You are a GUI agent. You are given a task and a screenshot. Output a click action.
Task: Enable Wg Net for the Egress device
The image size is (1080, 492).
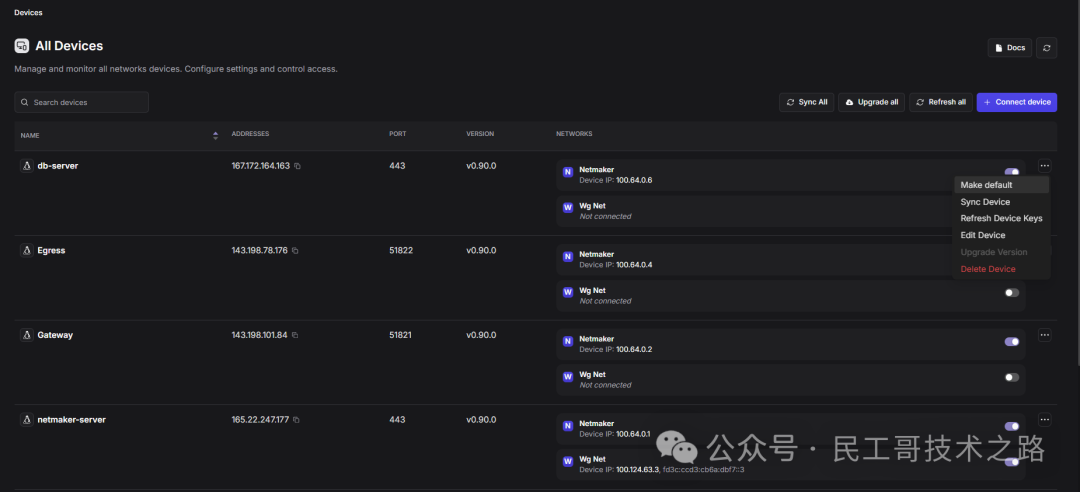(x=1011, y=293)
